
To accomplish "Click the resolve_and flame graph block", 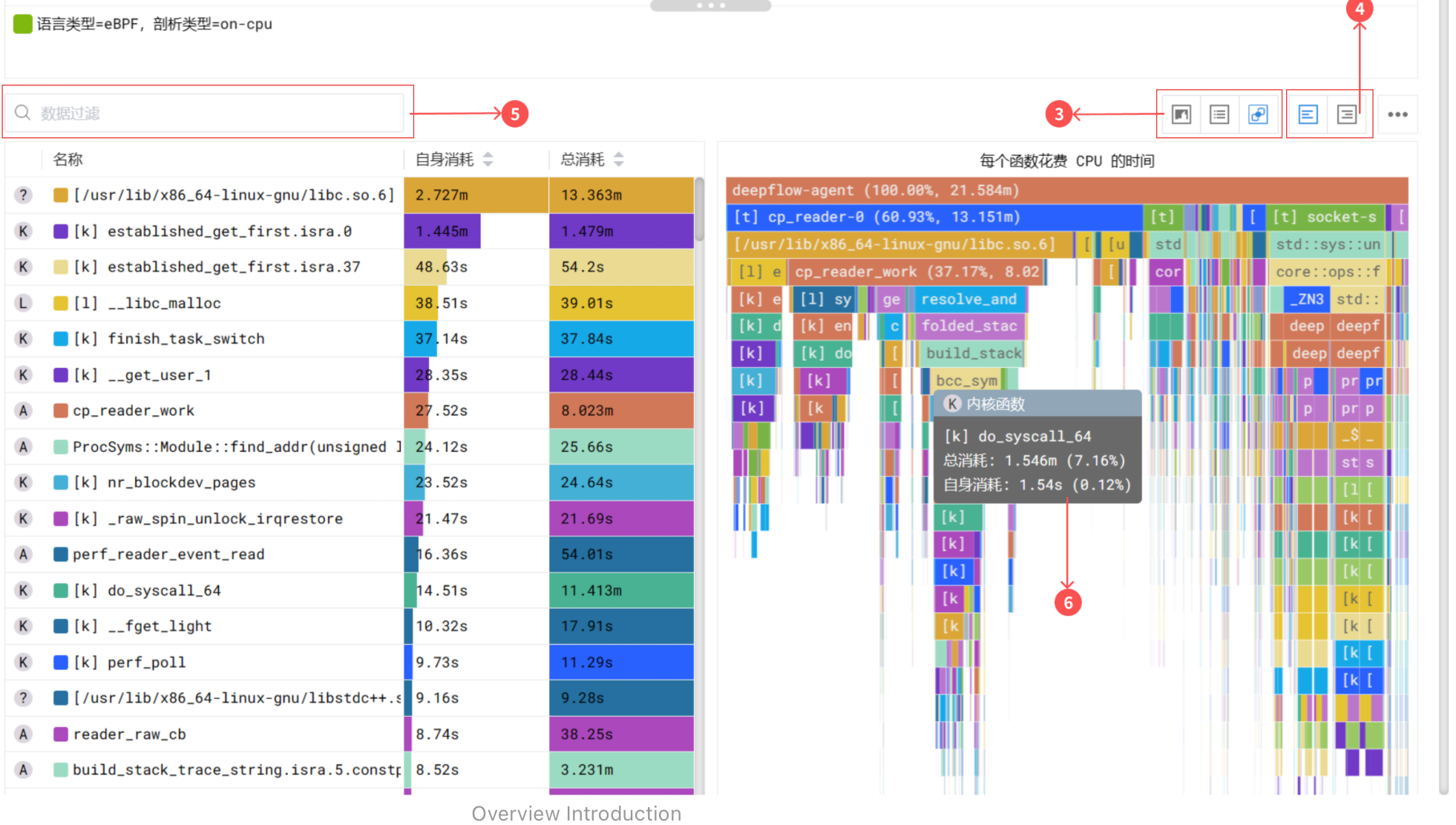I will click(968, 299).
